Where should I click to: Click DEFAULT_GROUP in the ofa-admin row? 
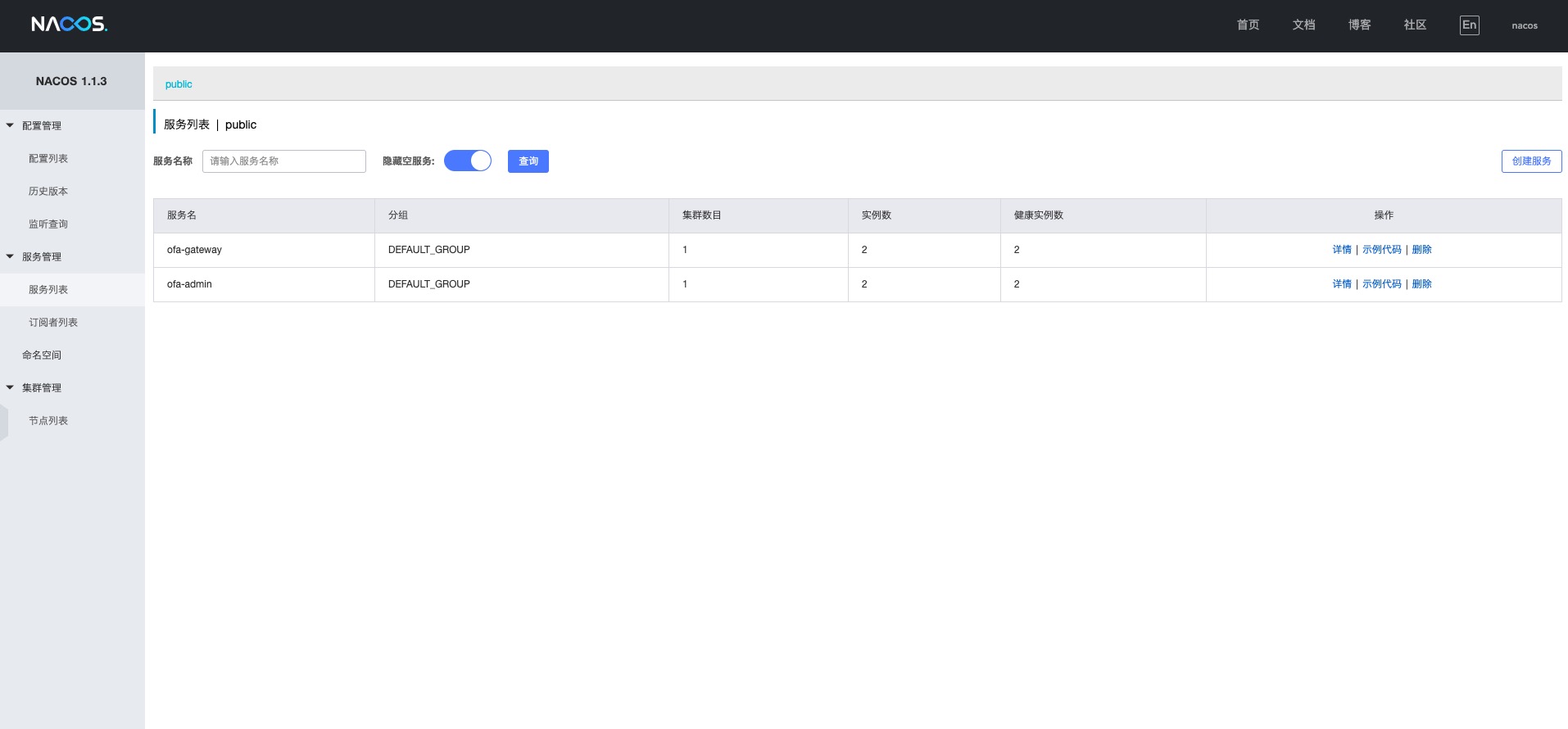point(429,284)
